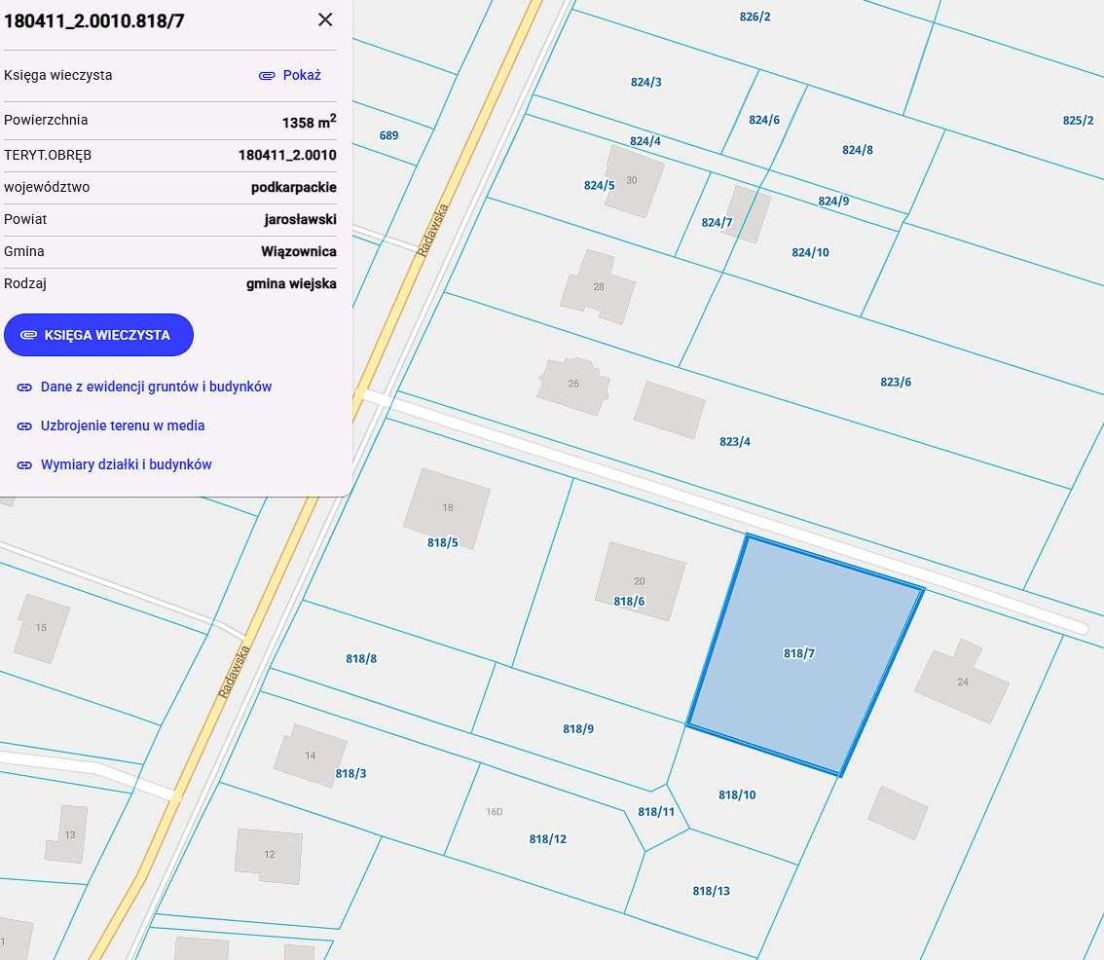This screenshot has width=1104, height=960.
Task: Click parcel label 824/7
Action: pyautogui.click(x=717, y=223)
